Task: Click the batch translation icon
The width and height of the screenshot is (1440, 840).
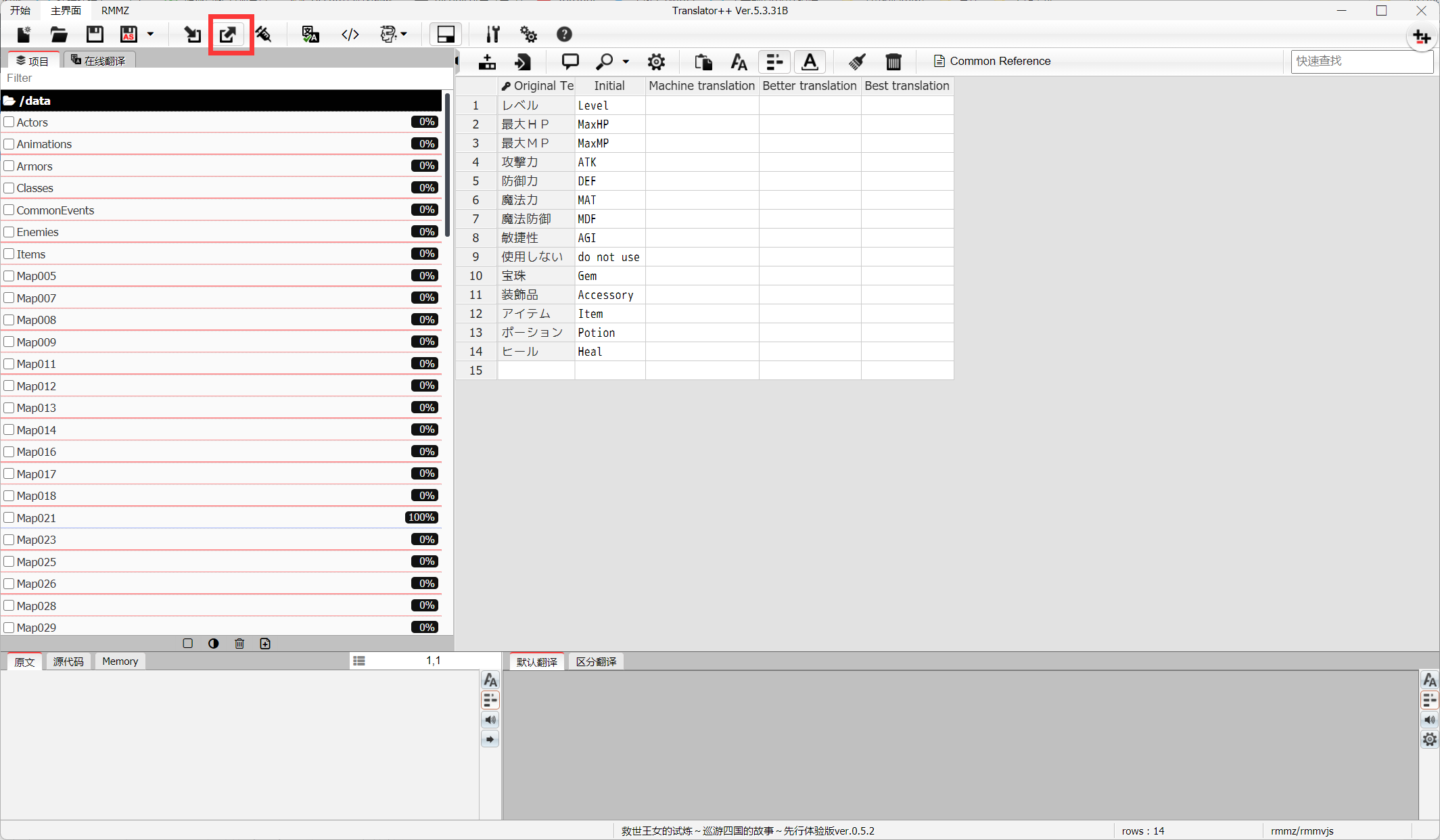Action: pyautogui.click(x=310, y=34)
